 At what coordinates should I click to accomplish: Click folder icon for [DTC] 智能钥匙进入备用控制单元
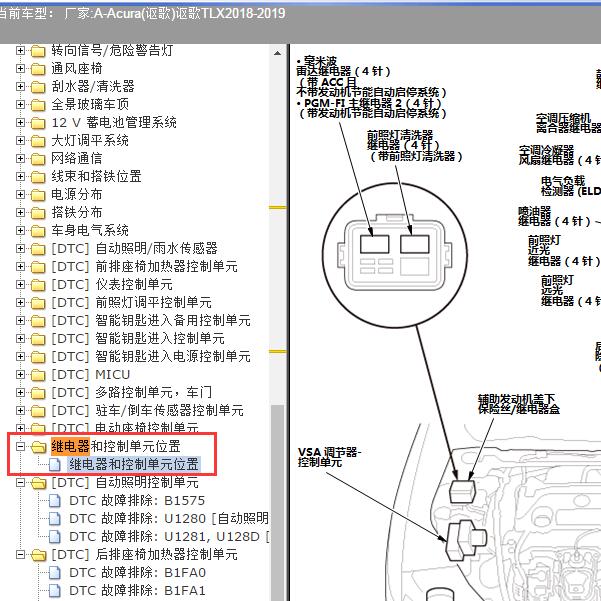click(x=38, y=321)
